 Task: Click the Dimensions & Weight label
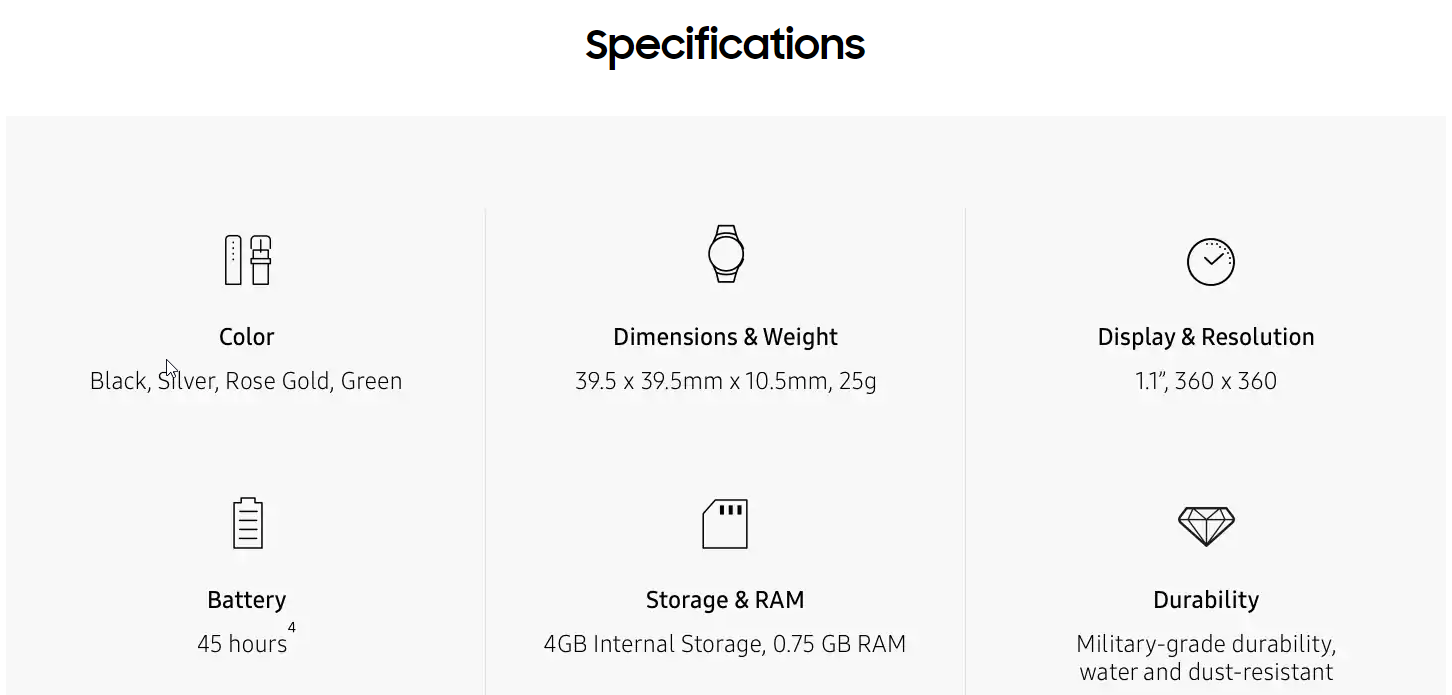pyautogui.click(x=725, y=337)
